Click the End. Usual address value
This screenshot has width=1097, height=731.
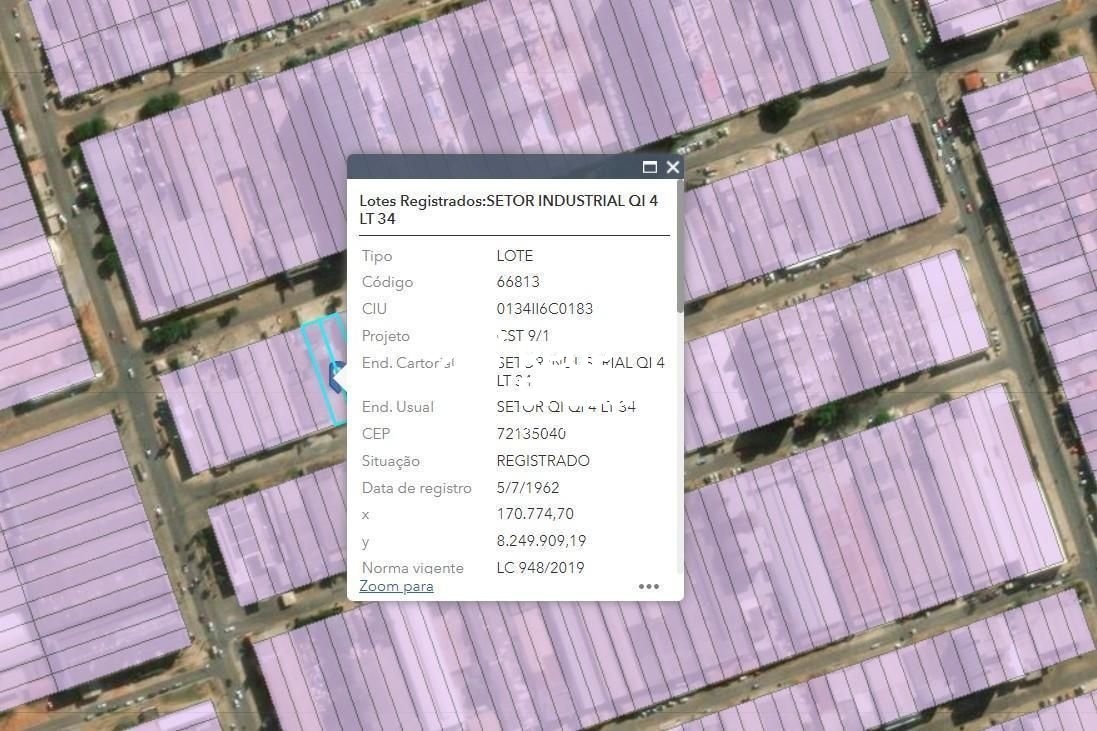[x=566, y=407]
